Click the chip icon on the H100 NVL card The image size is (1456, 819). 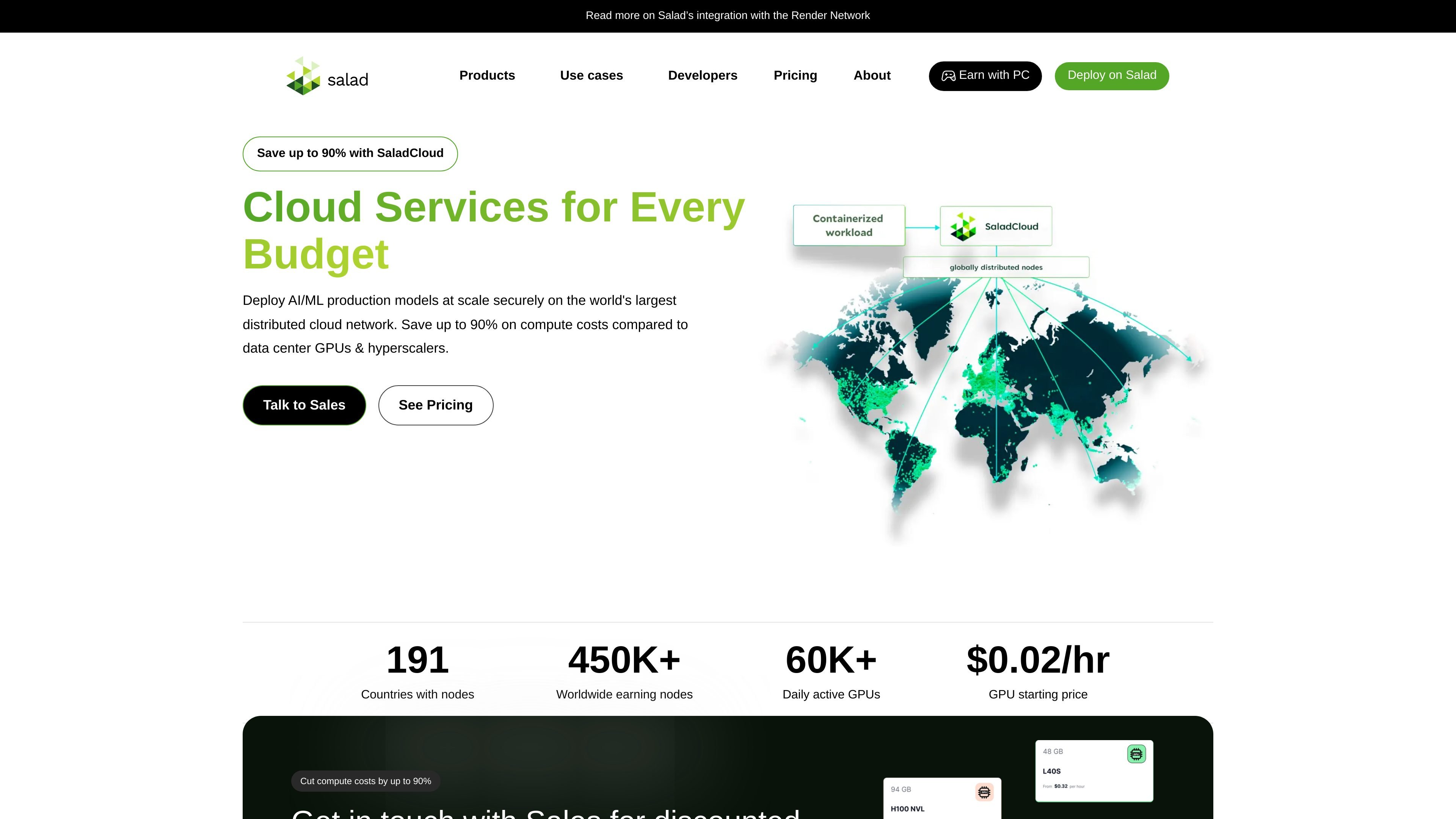[984, 792]
